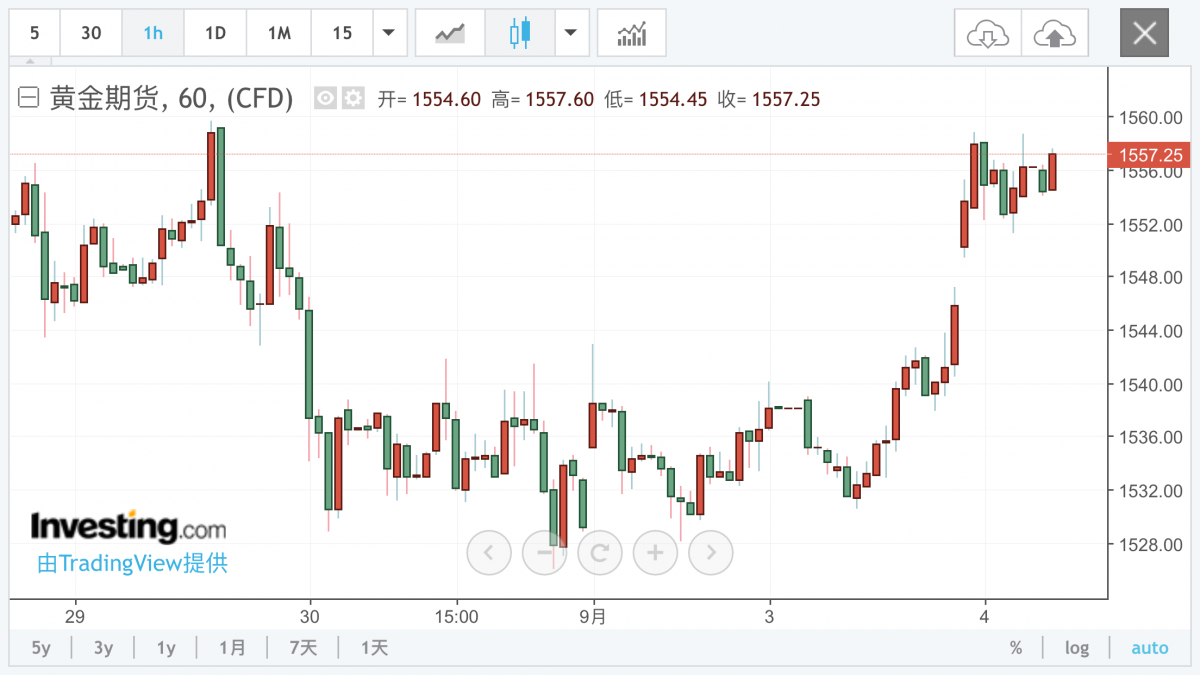This screenshot has width=1200, height=675.
Task: Open chart settings gear next to title
Action: 353,98
